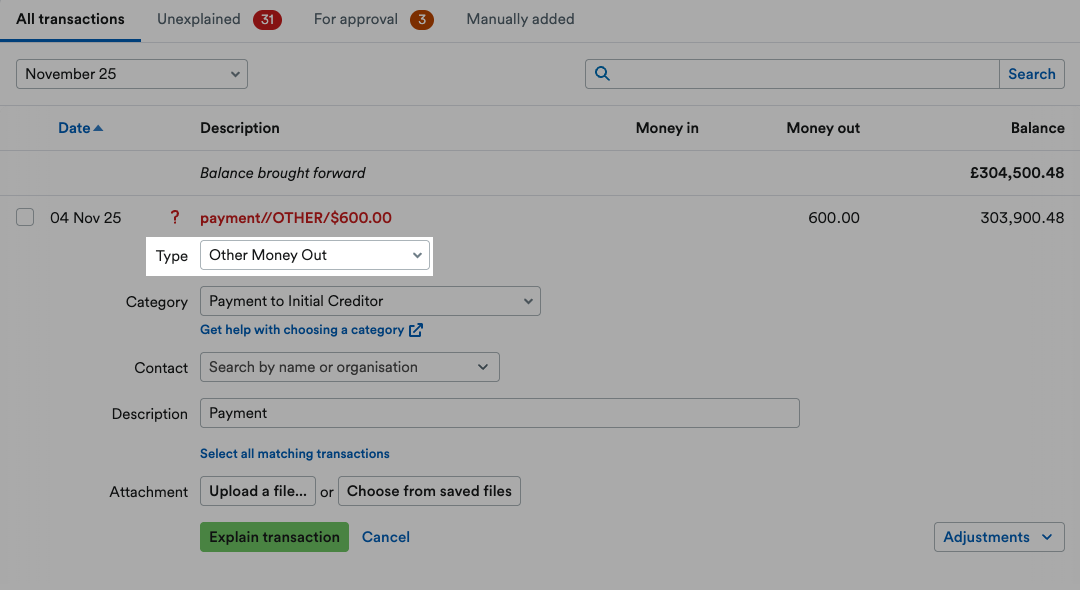Click the red 31 unexplained count badge
This screenshot has height=590, width=1080.
pyautogui.click(x=267, y=19)
